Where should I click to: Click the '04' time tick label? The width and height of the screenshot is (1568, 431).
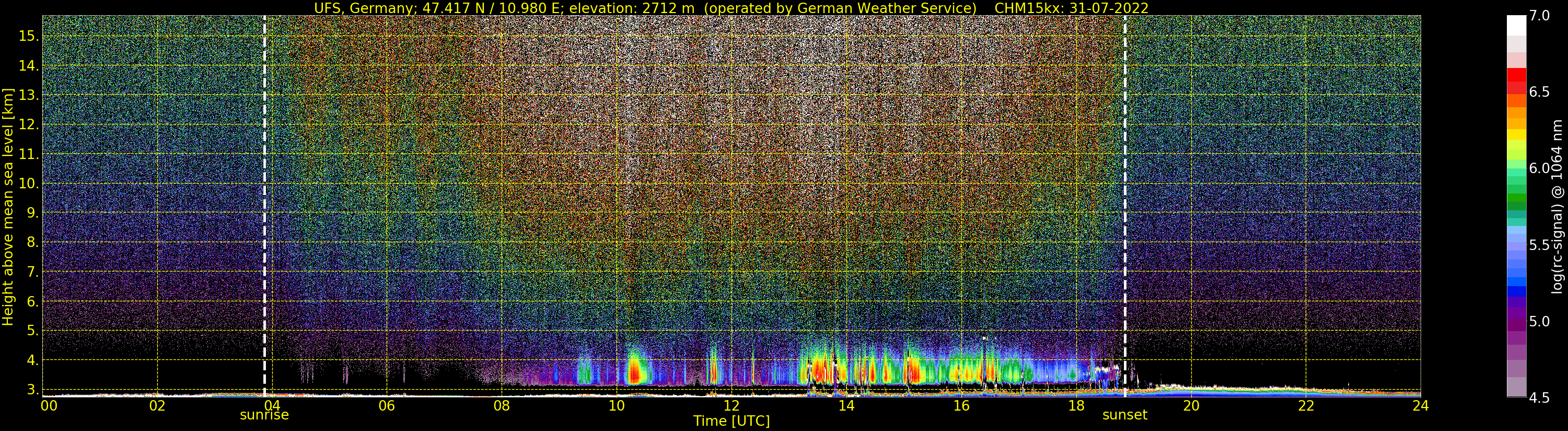pos(272,405)
